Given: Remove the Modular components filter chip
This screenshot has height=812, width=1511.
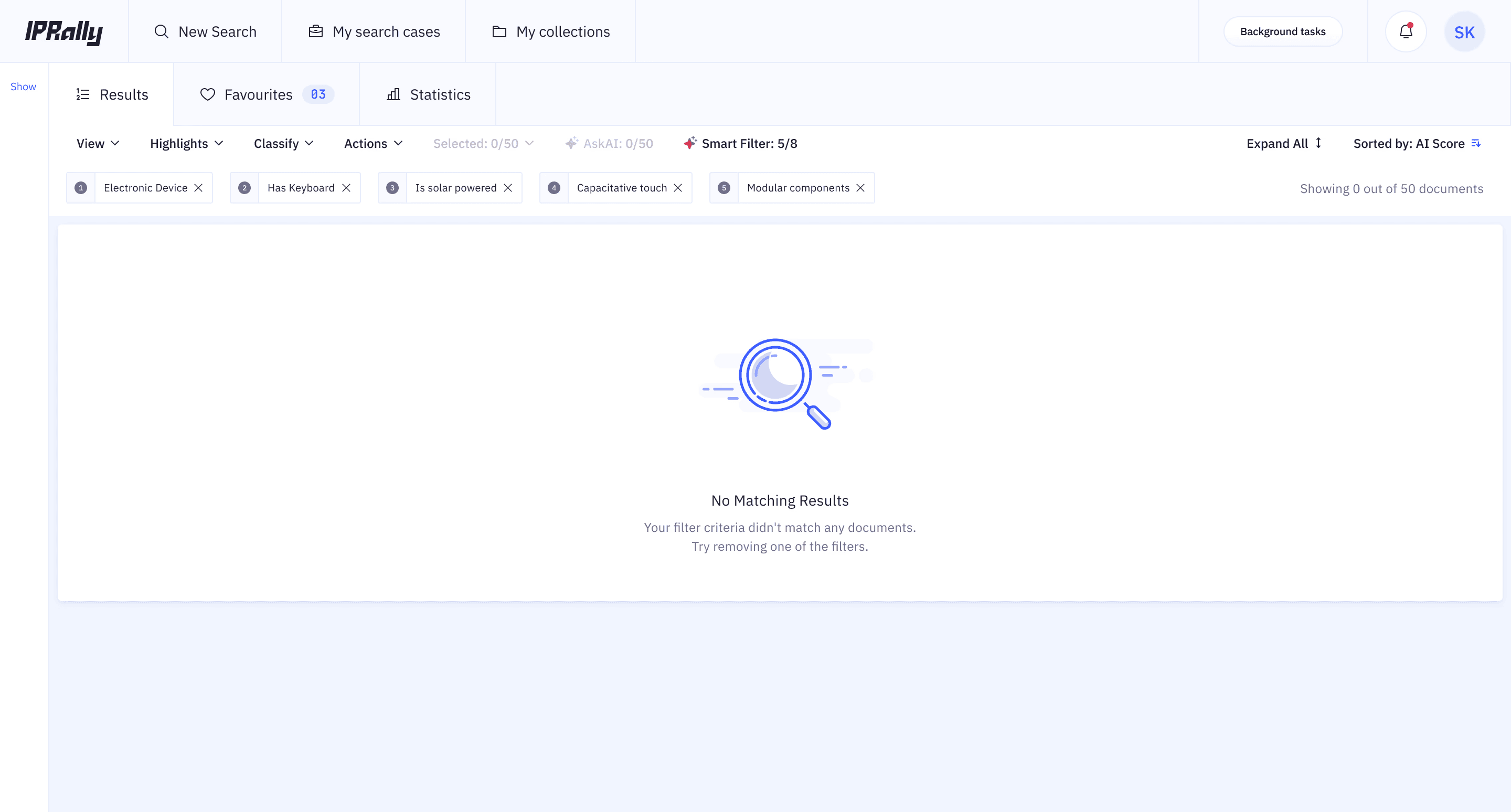Looking at the screenshot, I should (860, 188).
